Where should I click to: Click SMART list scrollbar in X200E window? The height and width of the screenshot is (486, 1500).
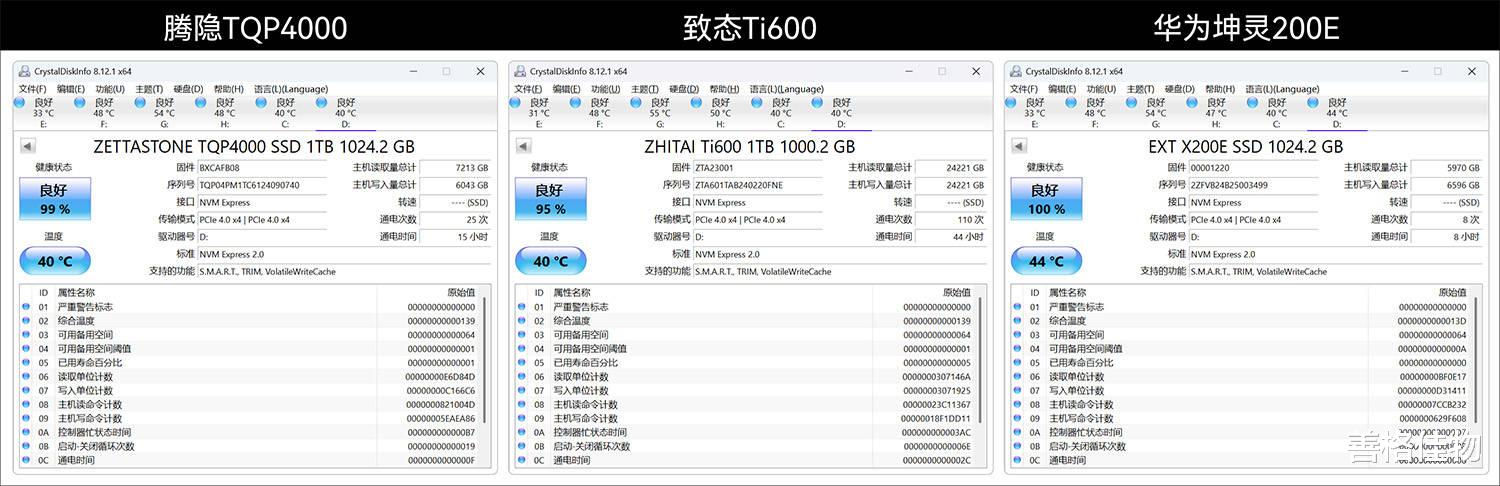[1478, 360]
